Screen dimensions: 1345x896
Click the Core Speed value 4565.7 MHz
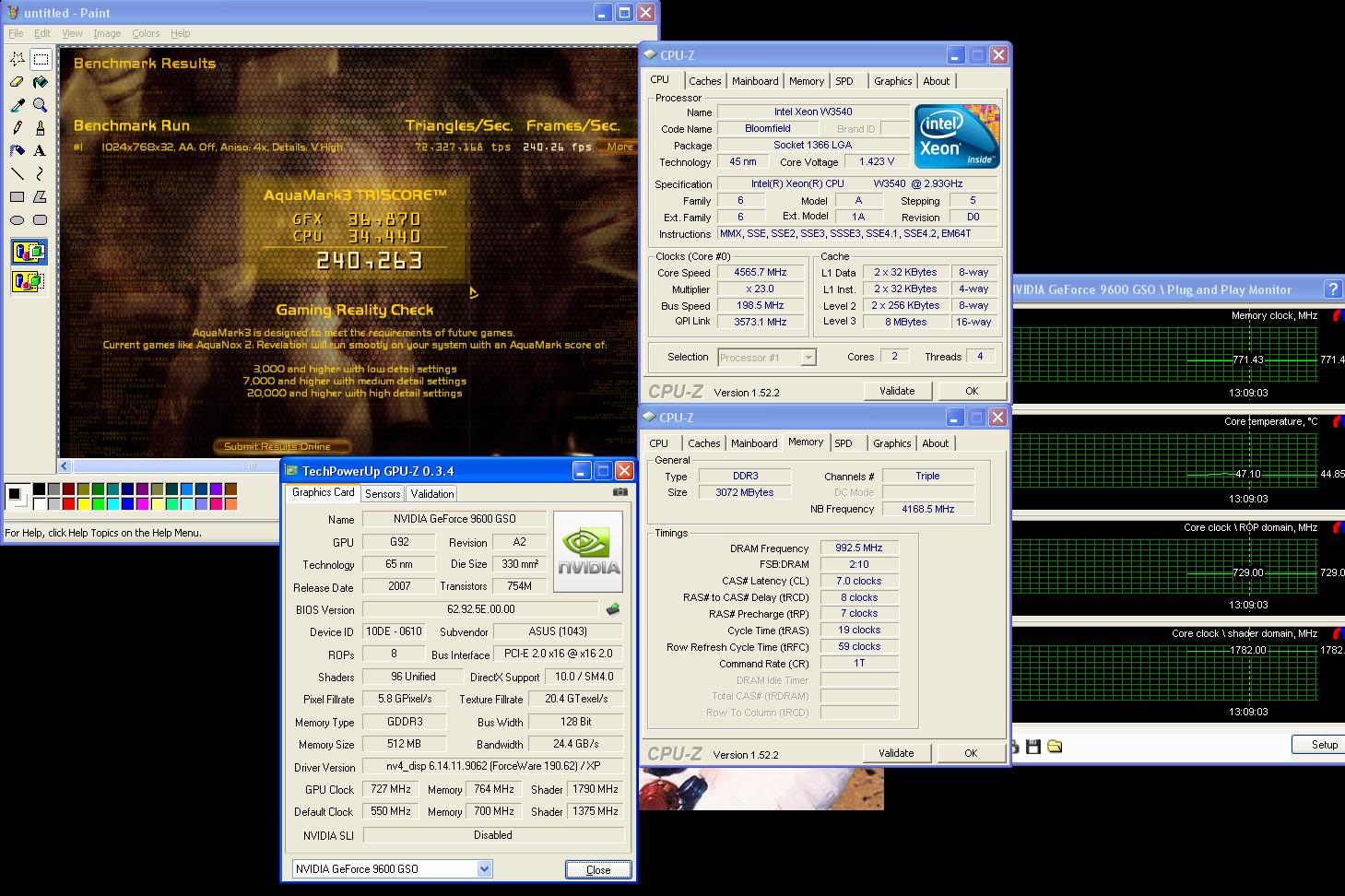click(x=761, y=273)
